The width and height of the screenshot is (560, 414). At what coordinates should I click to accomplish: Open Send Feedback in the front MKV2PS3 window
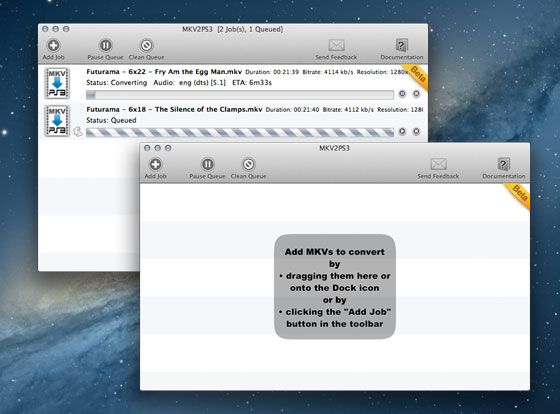coord(438,168)
